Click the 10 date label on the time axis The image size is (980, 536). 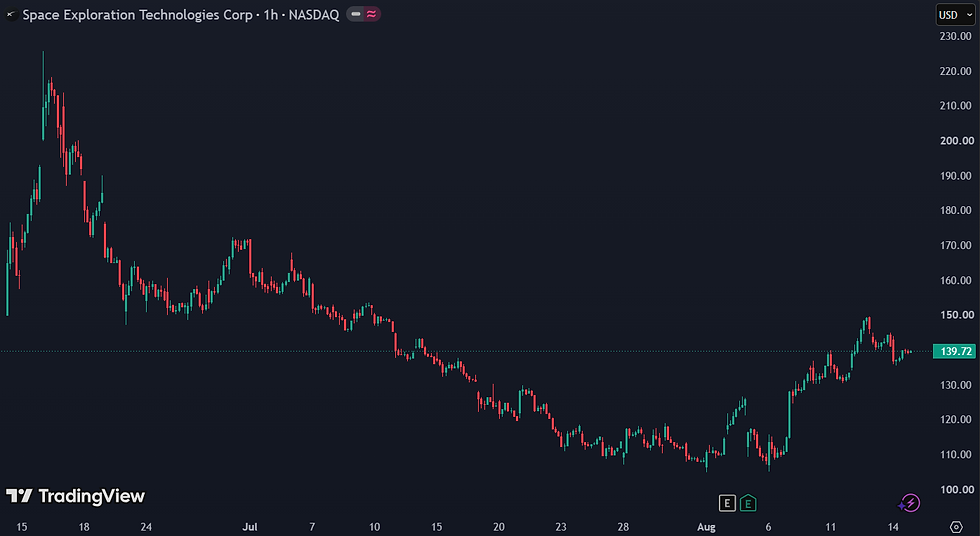(374, 527)
